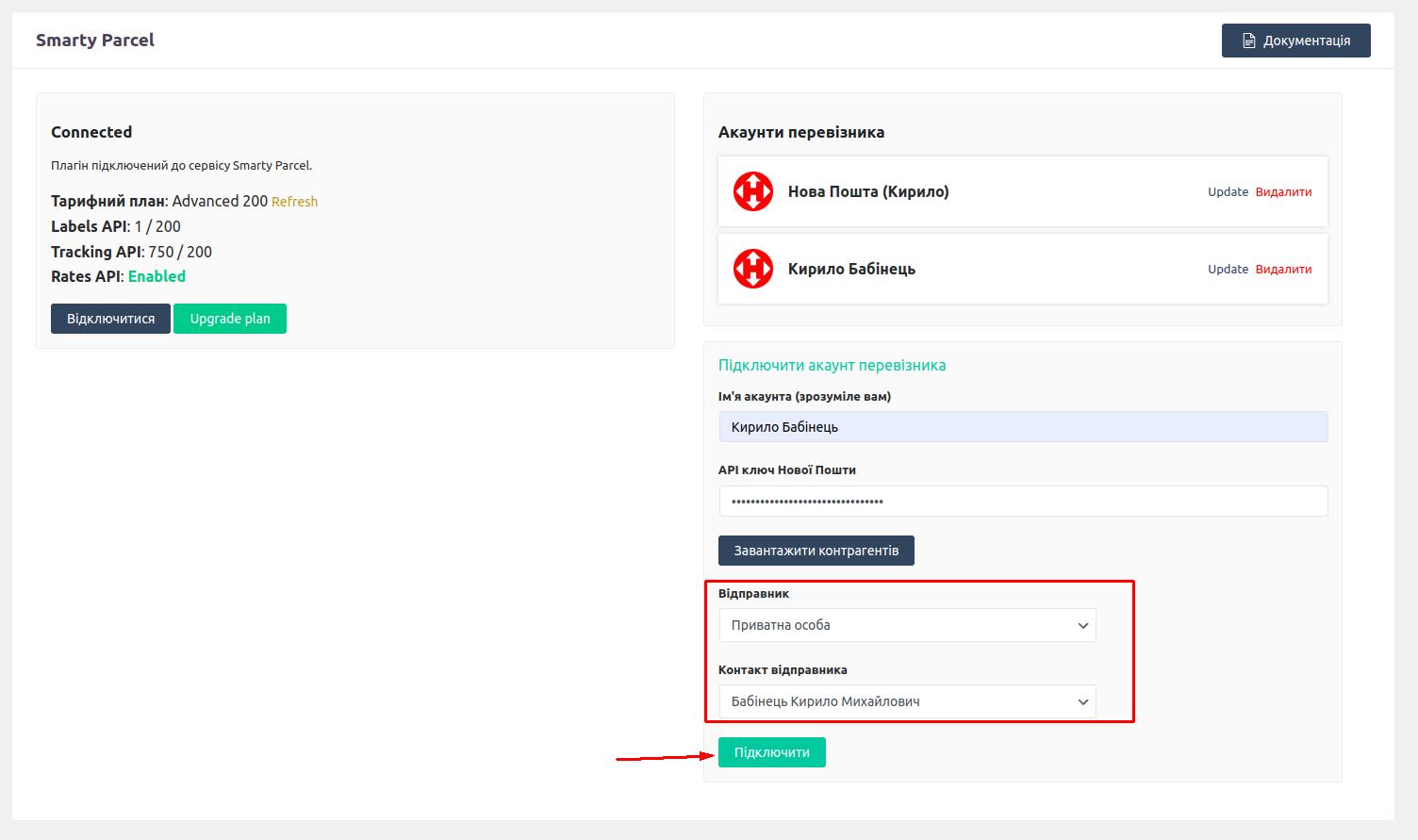Image resolution: width=1418 pixels, height=840 pixels.
Task: Click the API ключ Нової Пошти label
Action: [x=787, y=469]
